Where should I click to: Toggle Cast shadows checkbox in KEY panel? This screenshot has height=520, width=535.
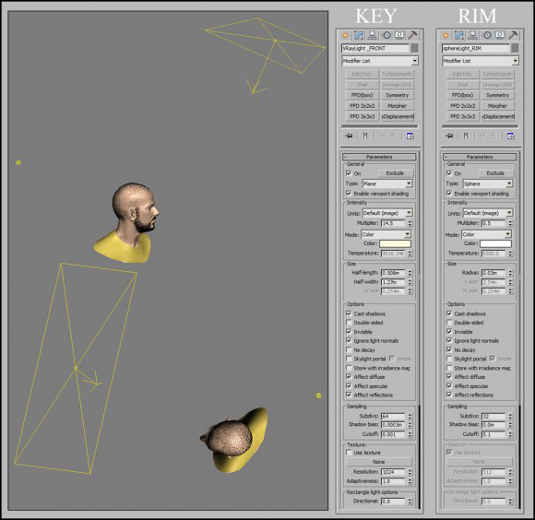(349, 313)
